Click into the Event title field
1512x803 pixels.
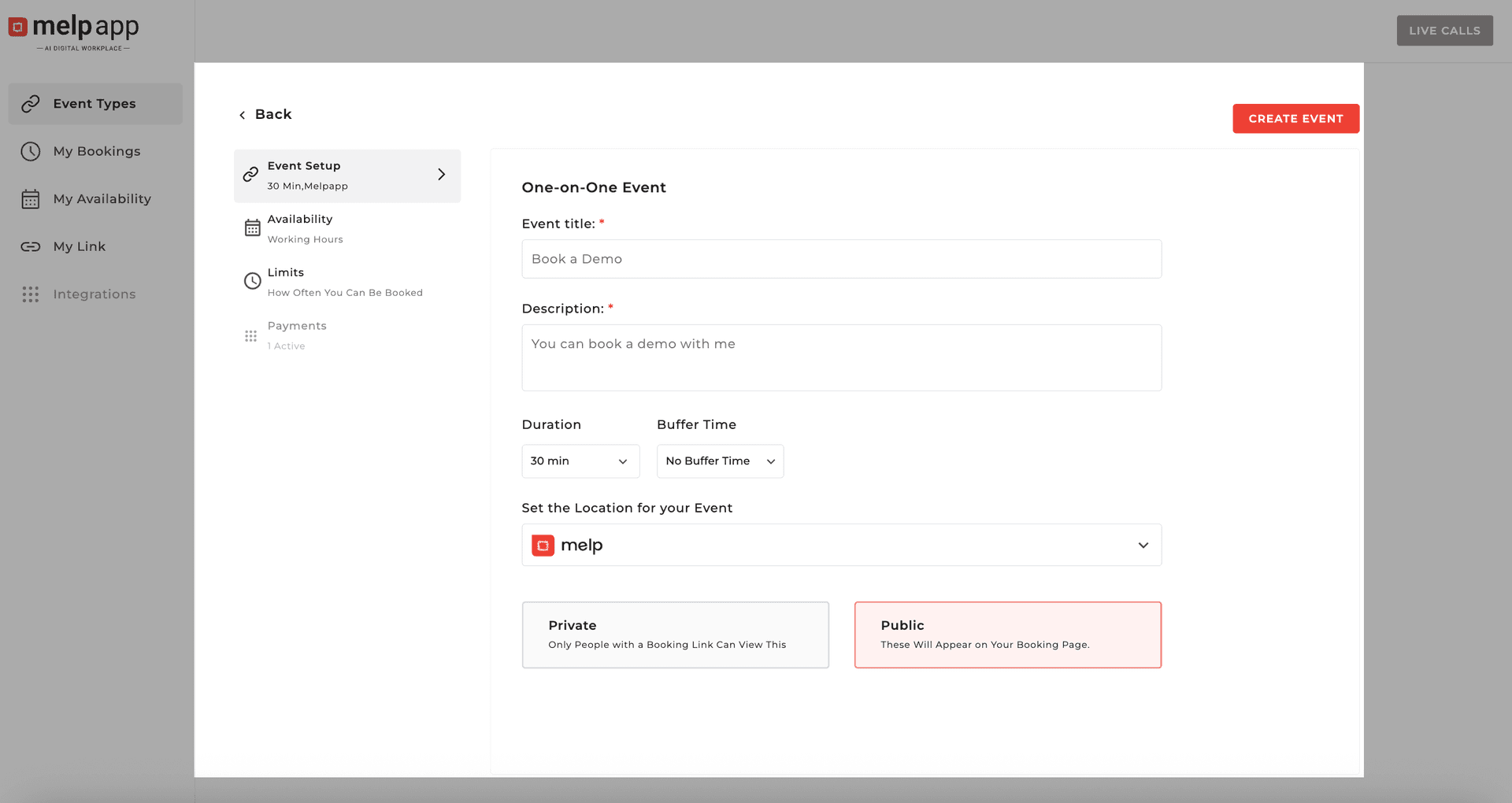click(x=841, y=259)
